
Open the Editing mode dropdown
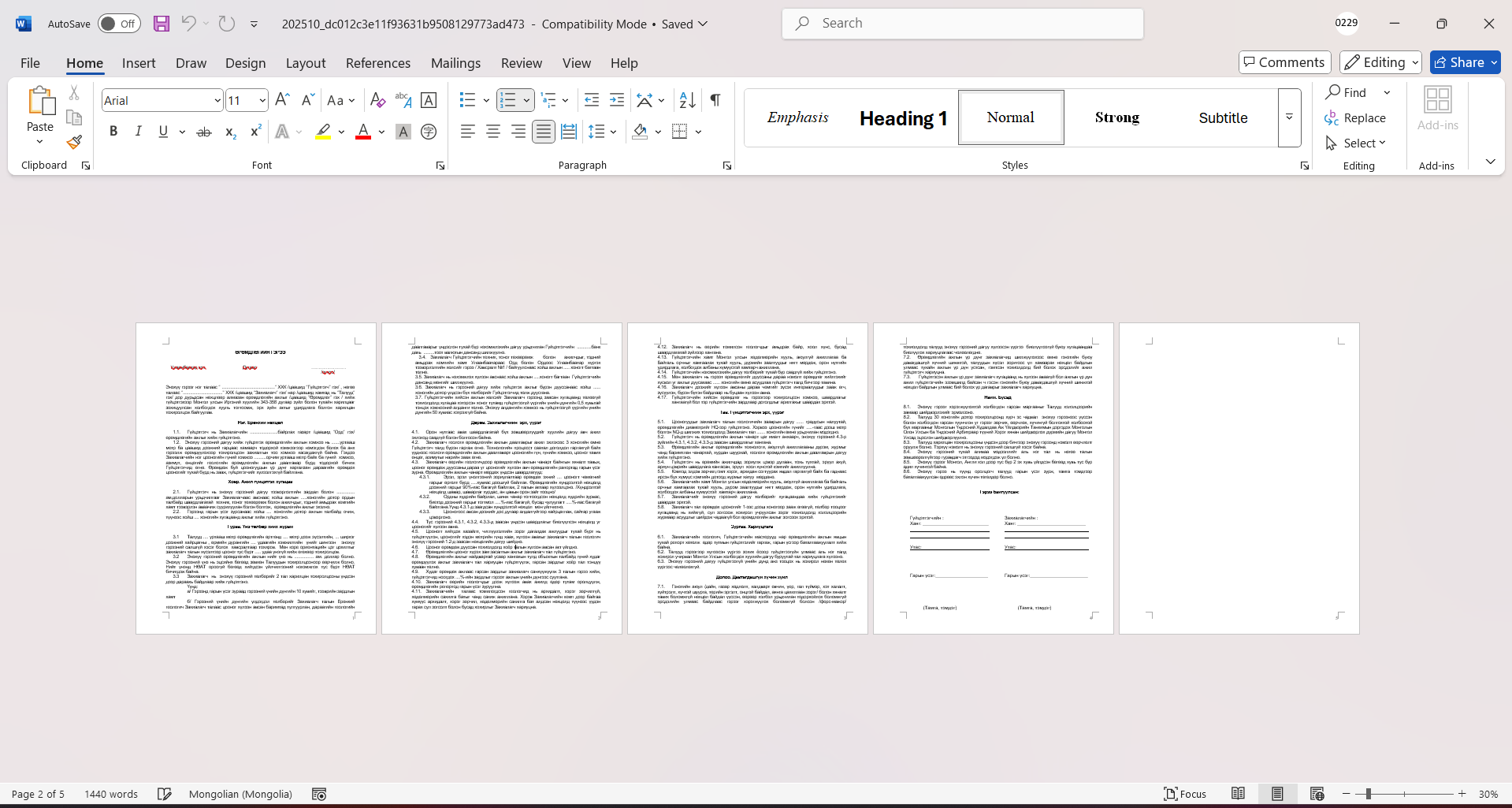click(x=1380, y=62)
